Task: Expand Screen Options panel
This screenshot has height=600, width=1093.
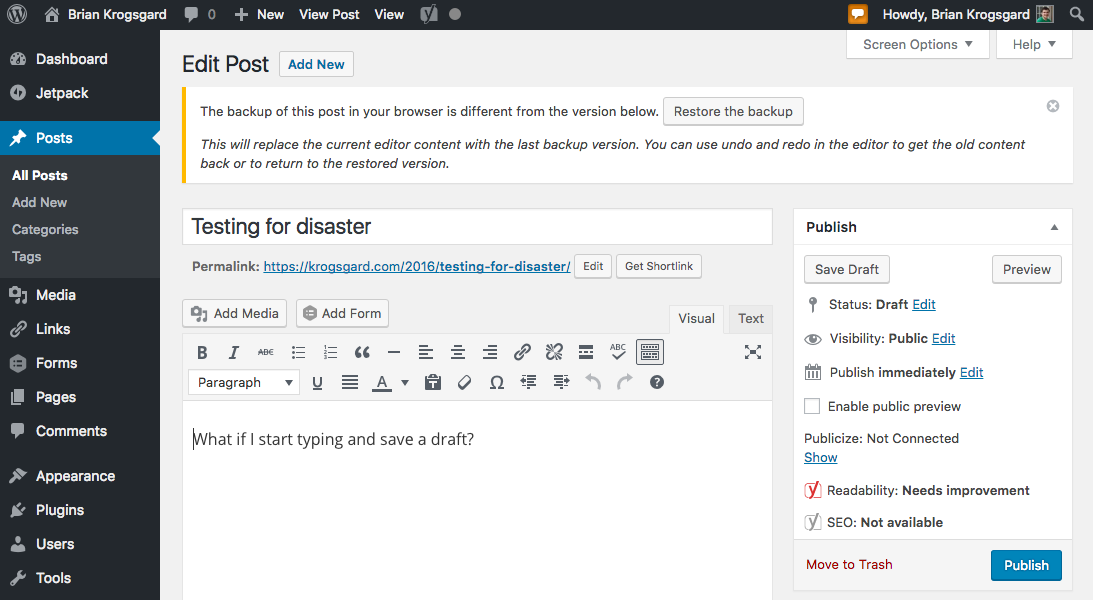Action: (x=917, y=45)
